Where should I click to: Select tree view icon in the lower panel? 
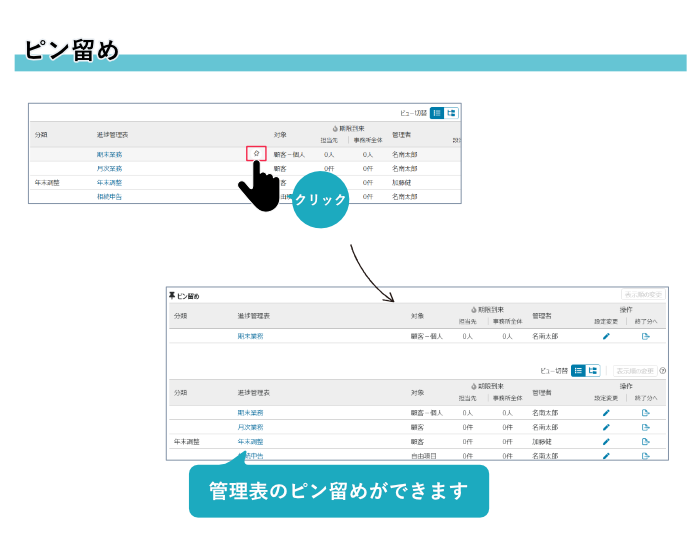[593, 370]
